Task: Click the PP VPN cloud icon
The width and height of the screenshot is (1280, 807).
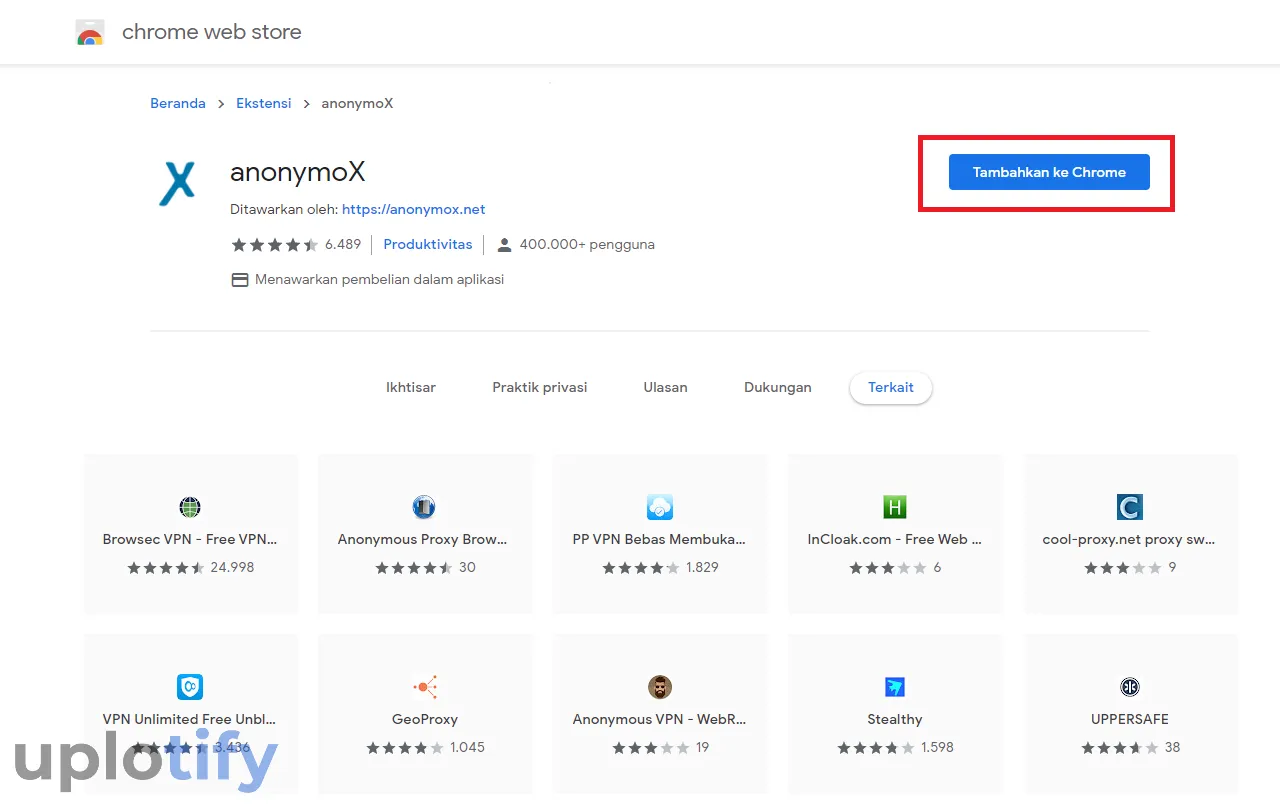Action: click(x=659, y=507)
